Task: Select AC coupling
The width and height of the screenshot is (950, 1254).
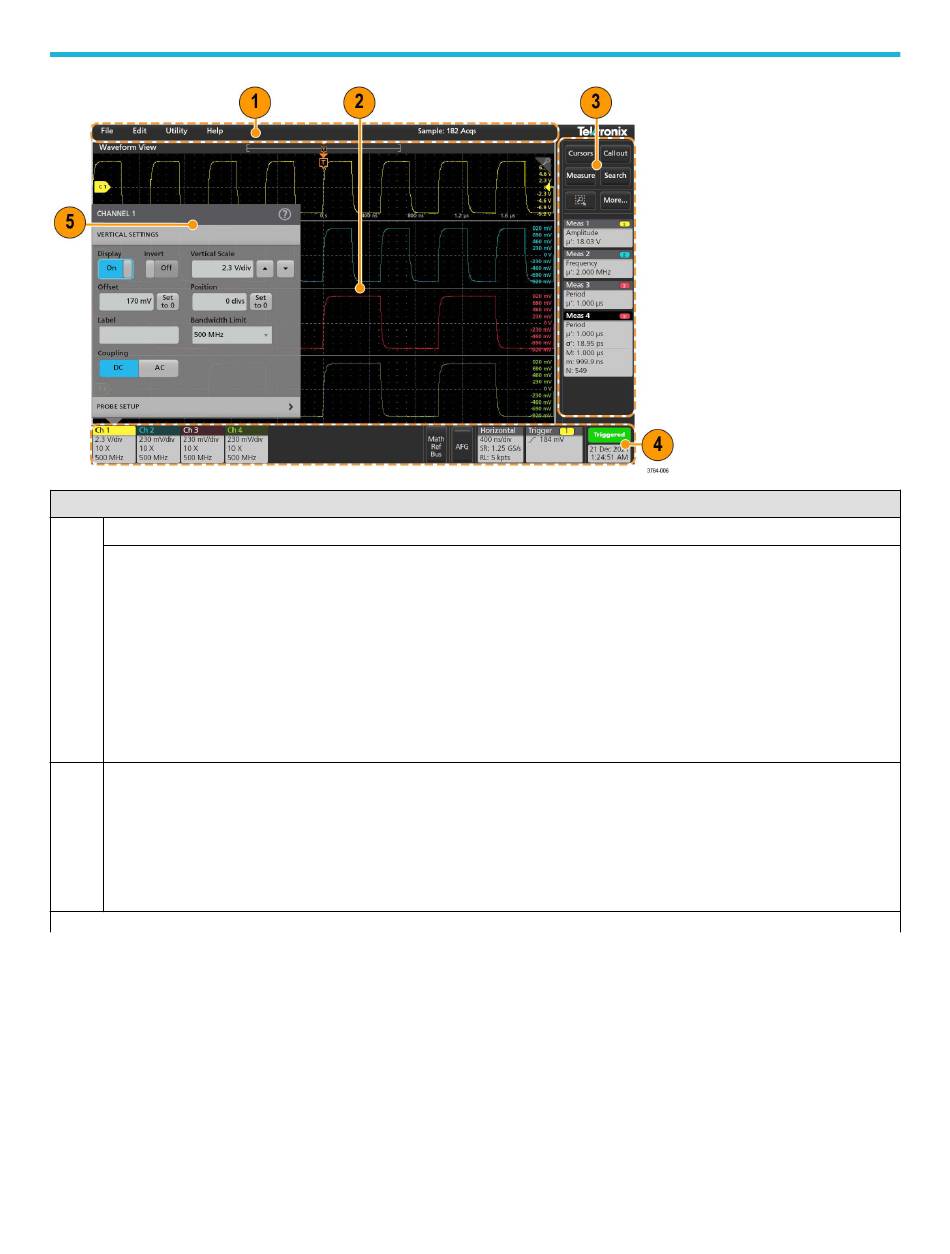Action: point(158,368)
